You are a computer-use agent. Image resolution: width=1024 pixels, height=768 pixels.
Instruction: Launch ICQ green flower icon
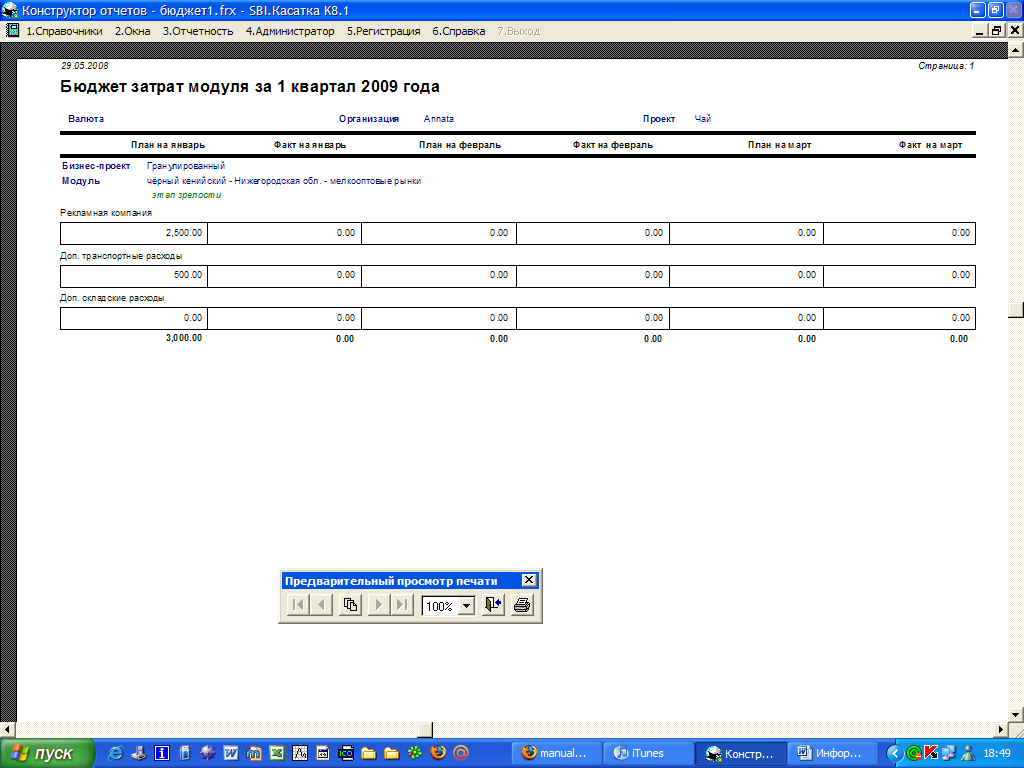click(x=415, y=753)
